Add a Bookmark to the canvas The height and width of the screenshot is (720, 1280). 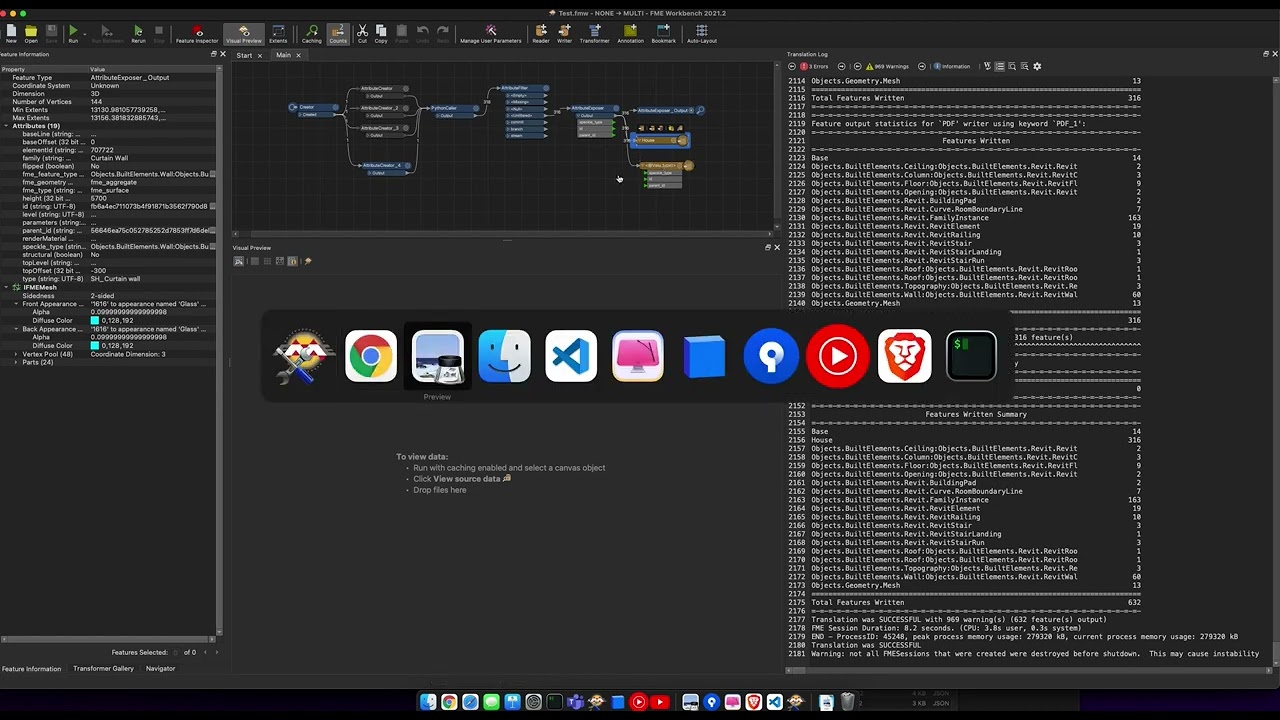click(x=663, y=33)
